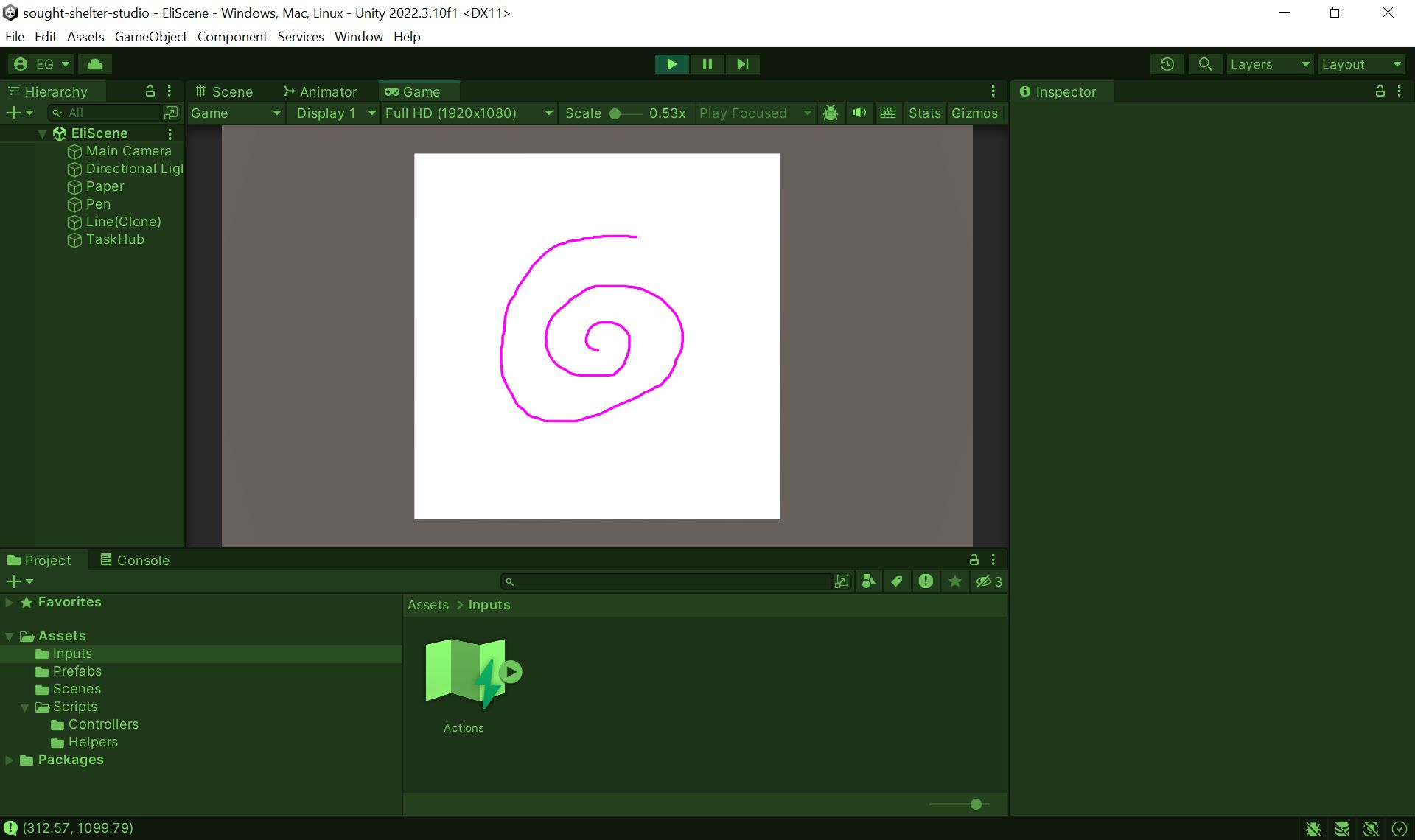The image size is (1415, 840).
Task: Open the Undo History icon
Action: pyautogui.click(x=1167, y=64)
